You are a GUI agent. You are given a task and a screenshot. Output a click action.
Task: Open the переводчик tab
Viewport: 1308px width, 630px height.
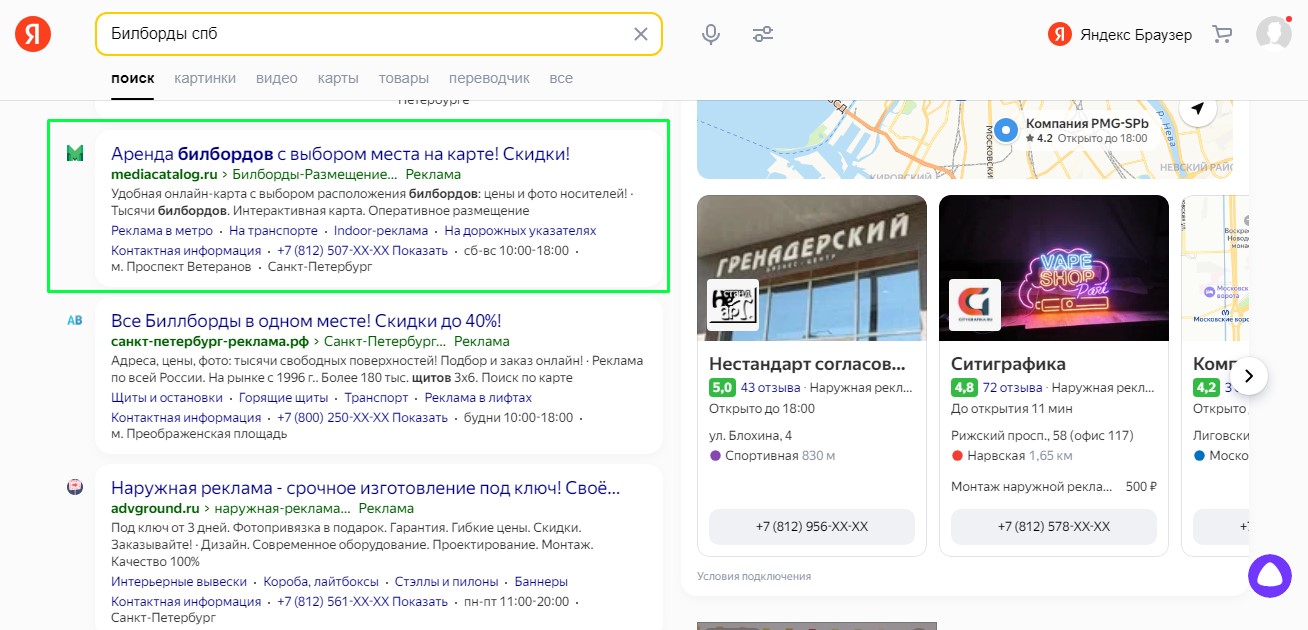[490, 78]
